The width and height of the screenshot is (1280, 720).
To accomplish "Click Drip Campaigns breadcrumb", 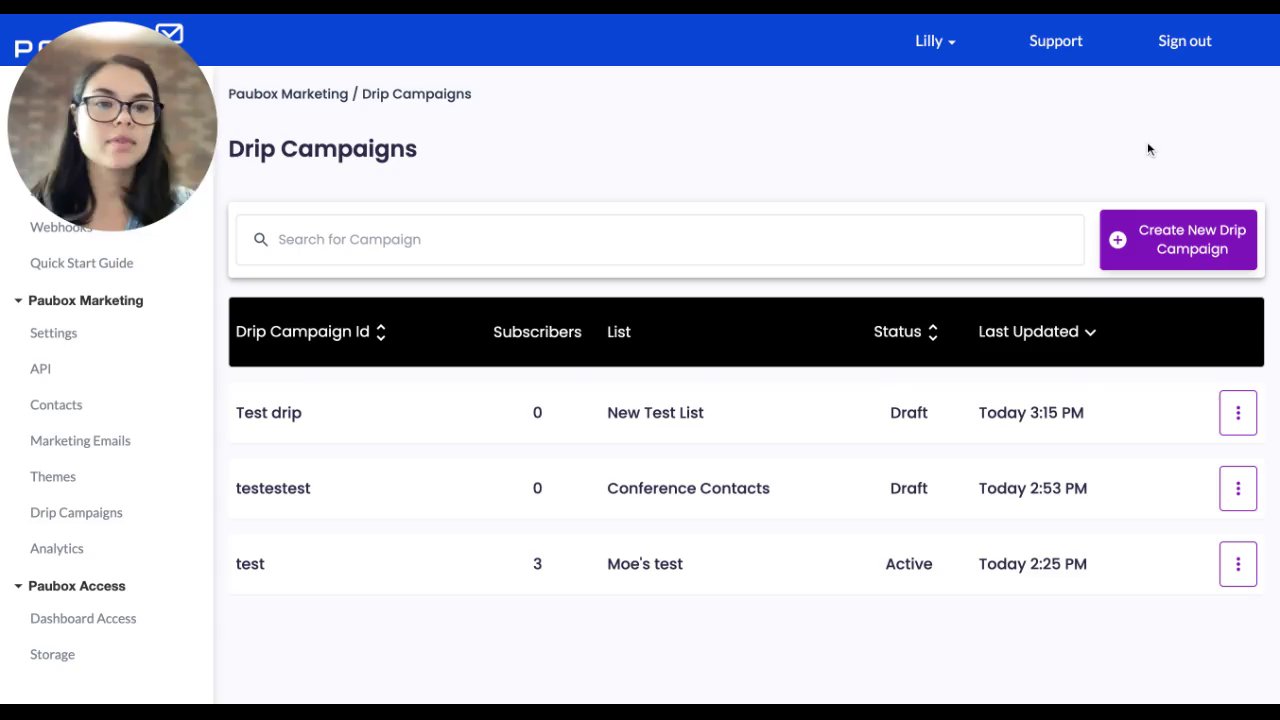I will tap(416, 94).
